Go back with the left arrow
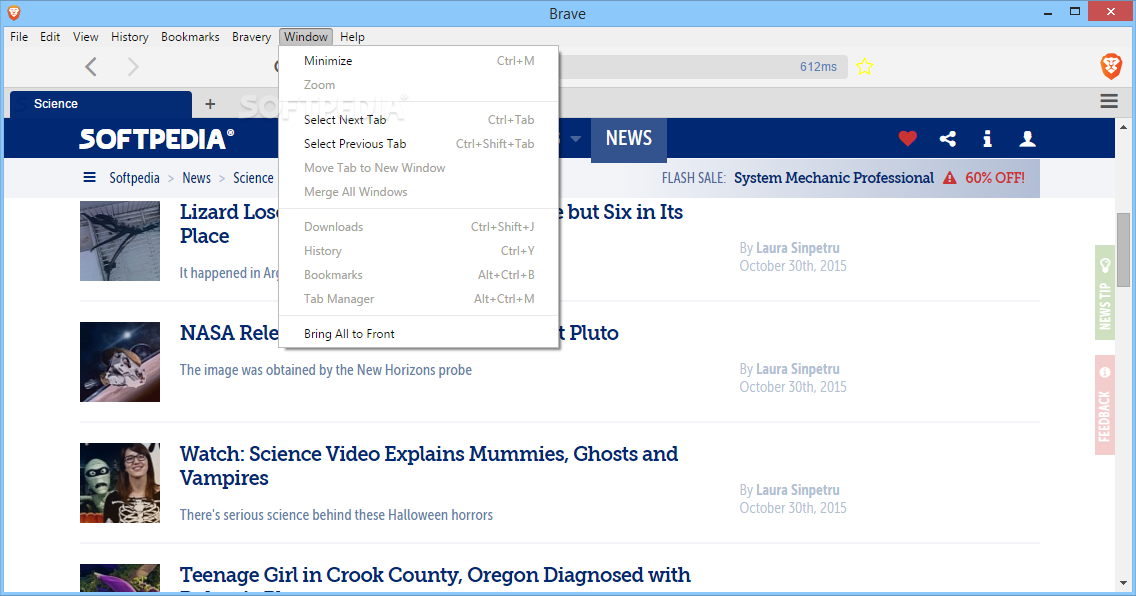 tap(91, 67)
